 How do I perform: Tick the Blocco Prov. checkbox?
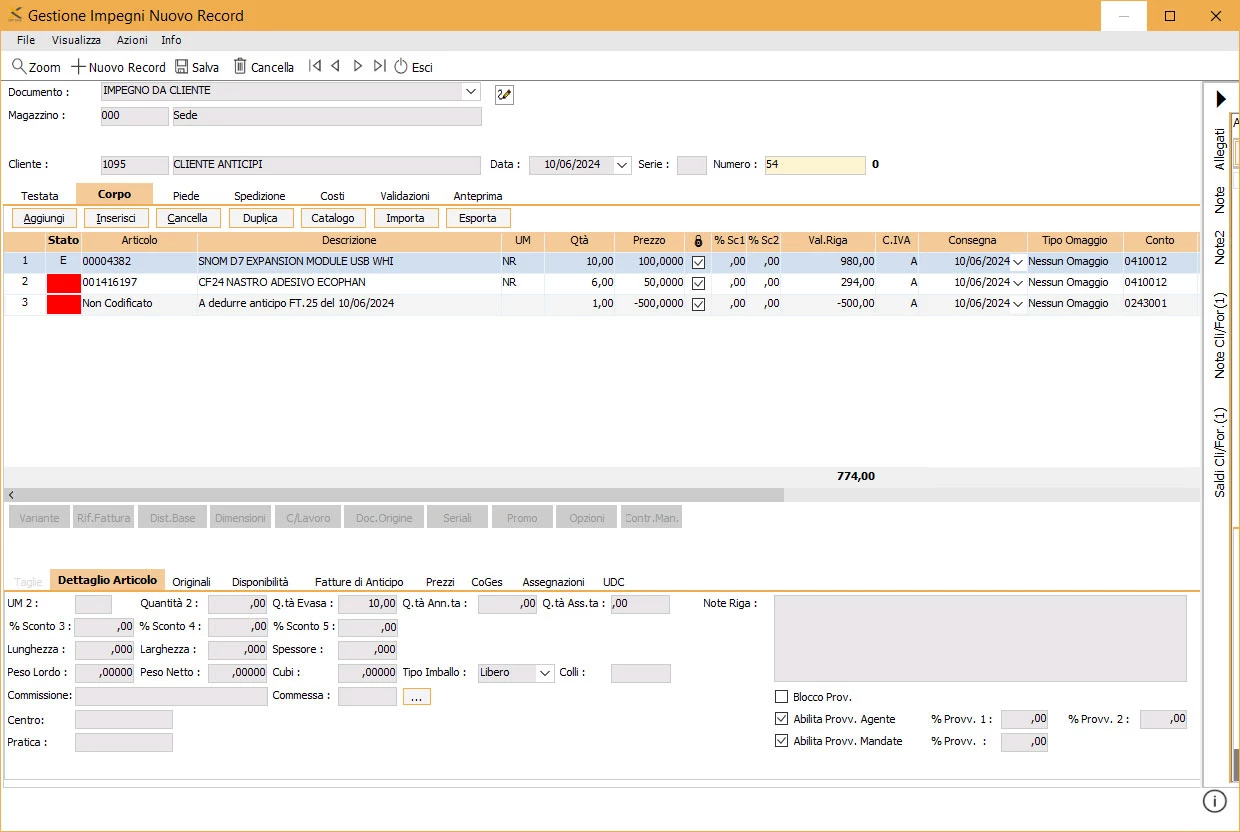782,697
